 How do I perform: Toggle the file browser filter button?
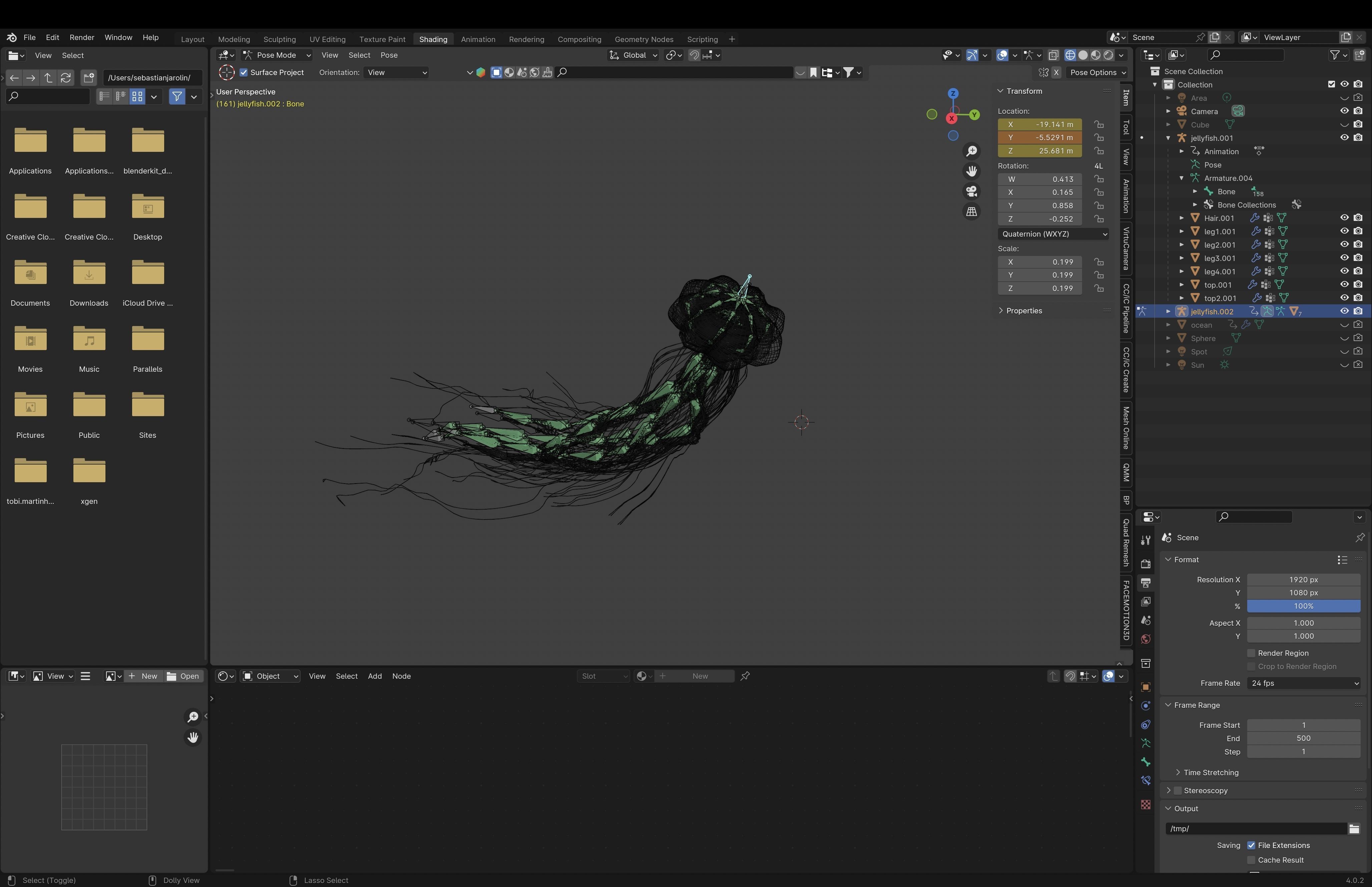(177, 97)
